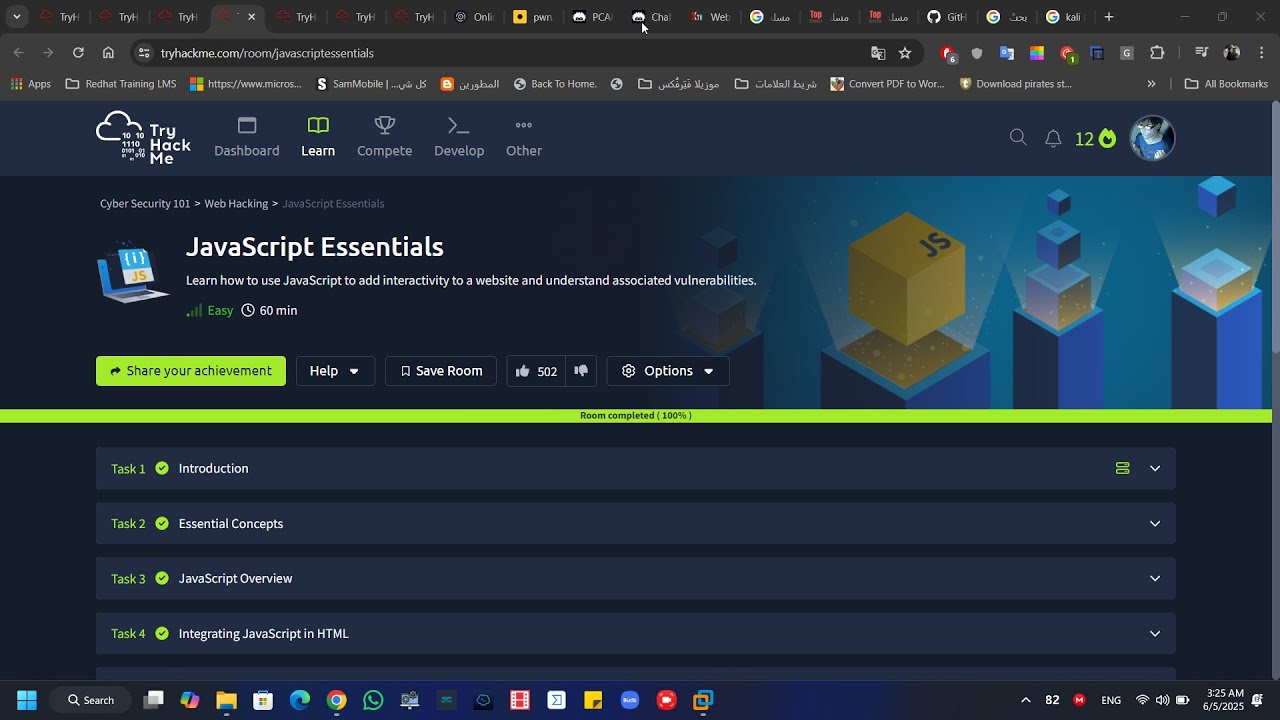
Task: Expand Task 2 Essential Concepts chevron
Action: (x=1155, y=524)
